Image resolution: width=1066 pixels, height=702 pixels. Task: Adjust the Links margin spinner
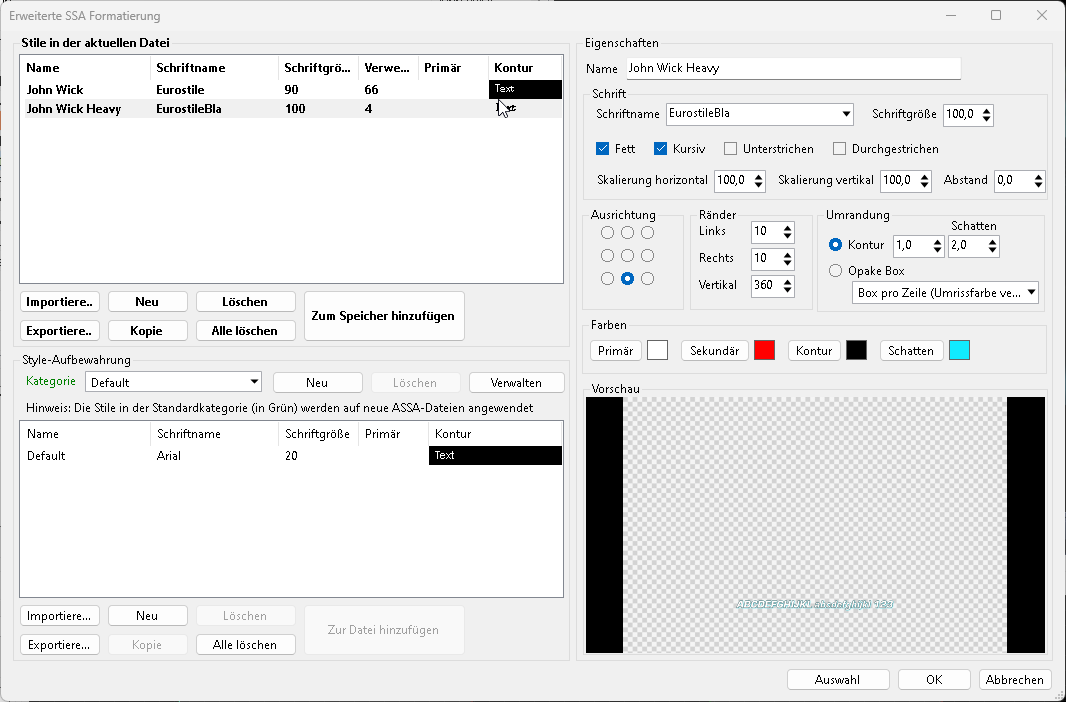[x=787, y=232]
